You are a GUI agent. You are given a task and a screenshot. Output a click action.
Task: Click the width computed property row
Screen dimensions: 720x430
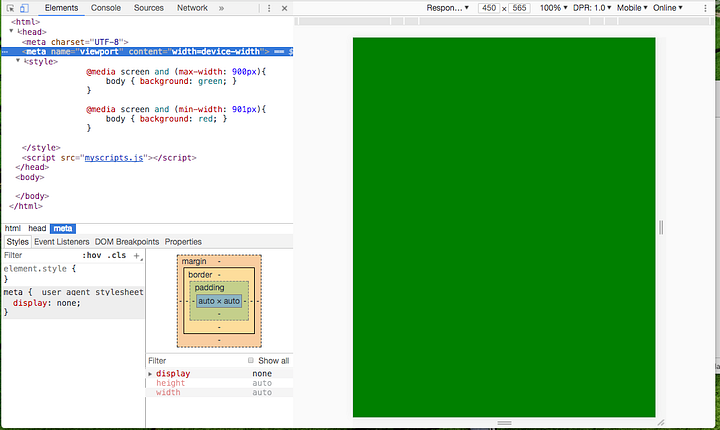click(x=220, y=392)
